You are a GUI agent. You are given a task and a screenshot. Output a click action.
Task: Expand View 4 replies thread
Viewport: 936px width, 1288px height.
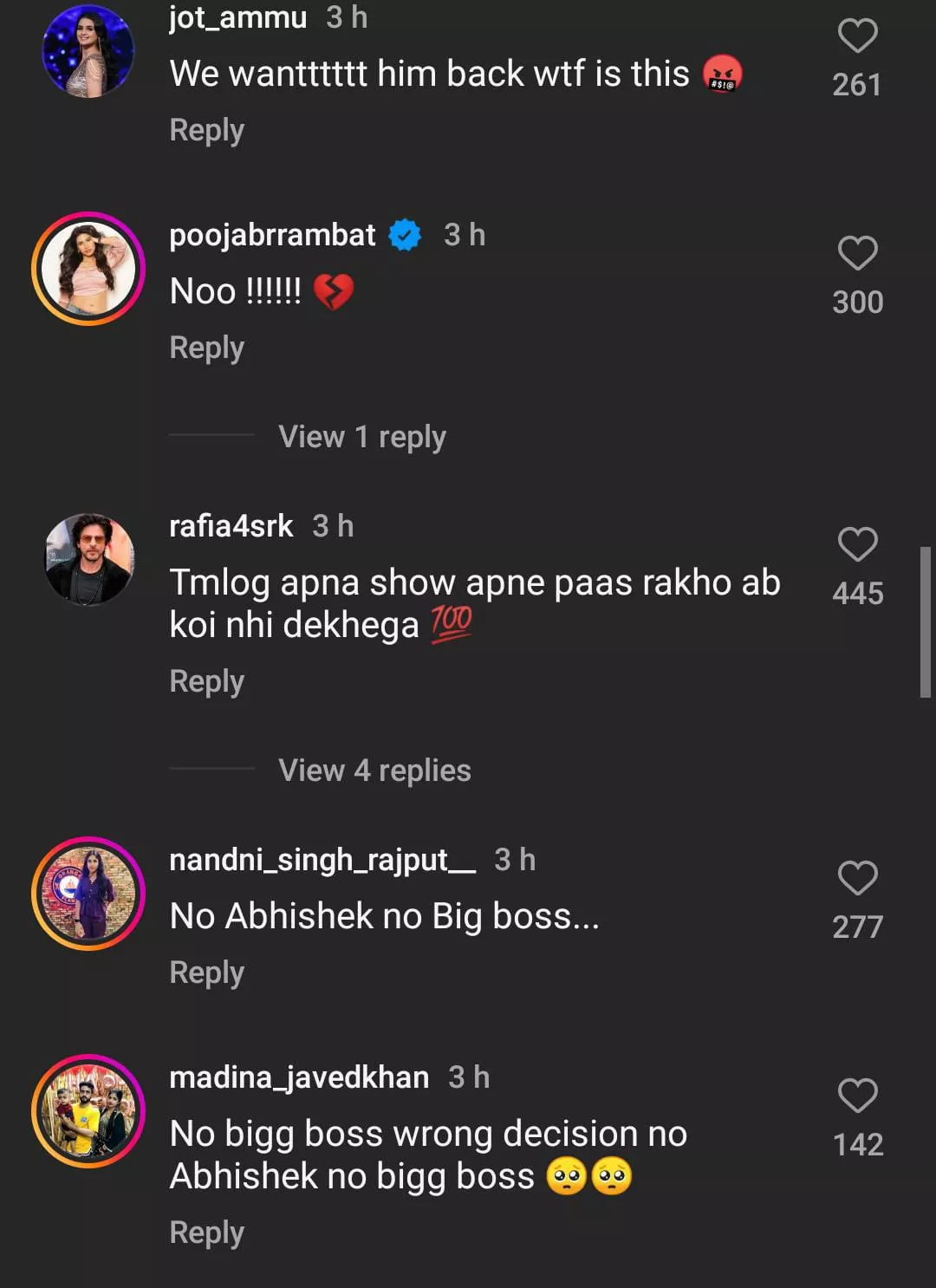tap(374, 771)
